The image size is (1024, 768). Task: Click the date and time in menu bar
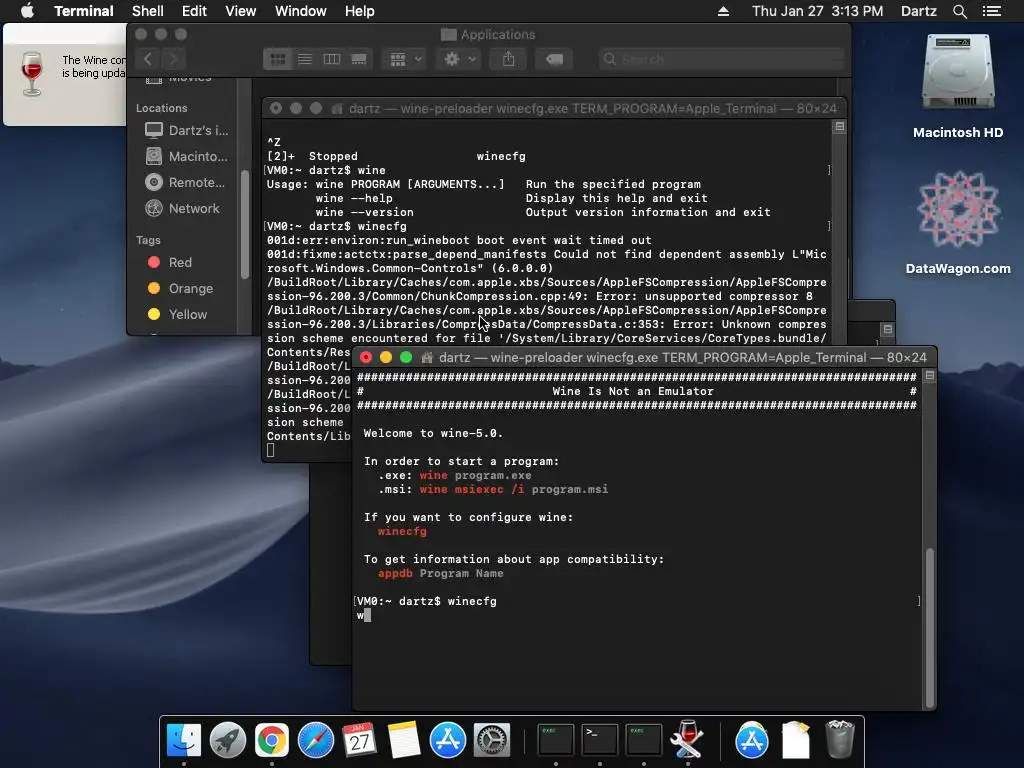pos(817,11)
